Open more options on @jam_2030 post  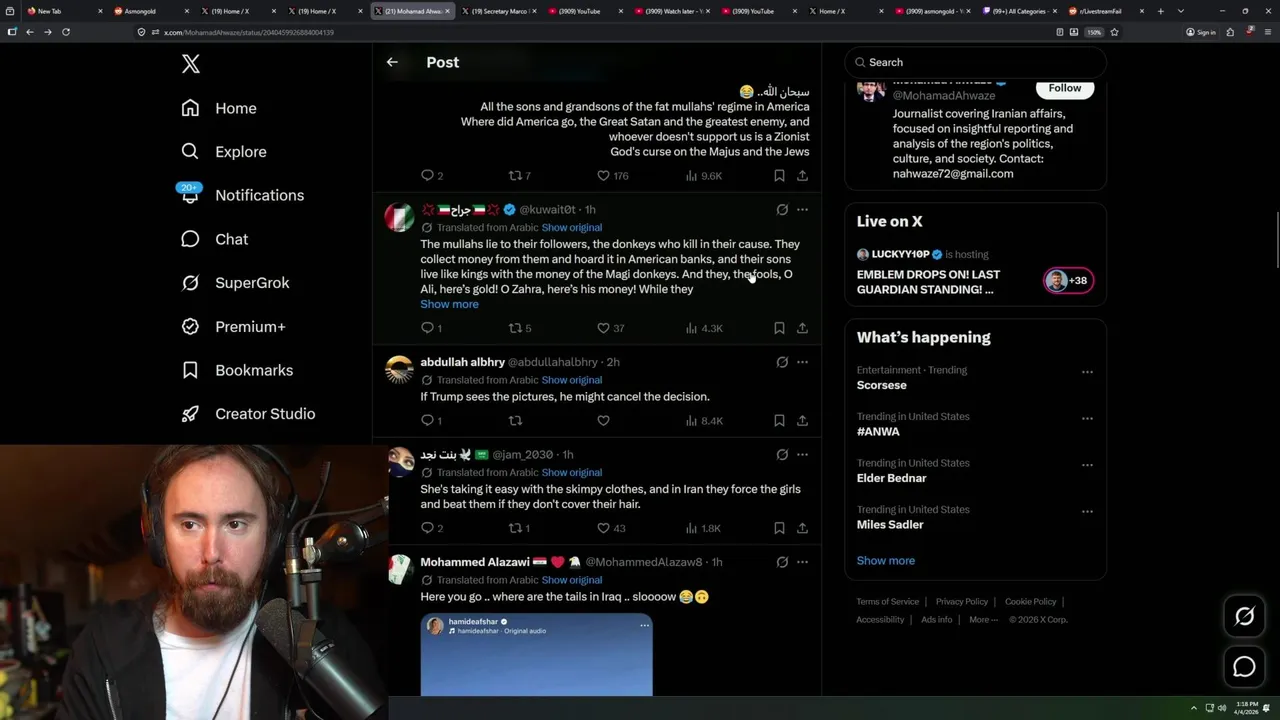pyautogui.click(x=802, y=455)
